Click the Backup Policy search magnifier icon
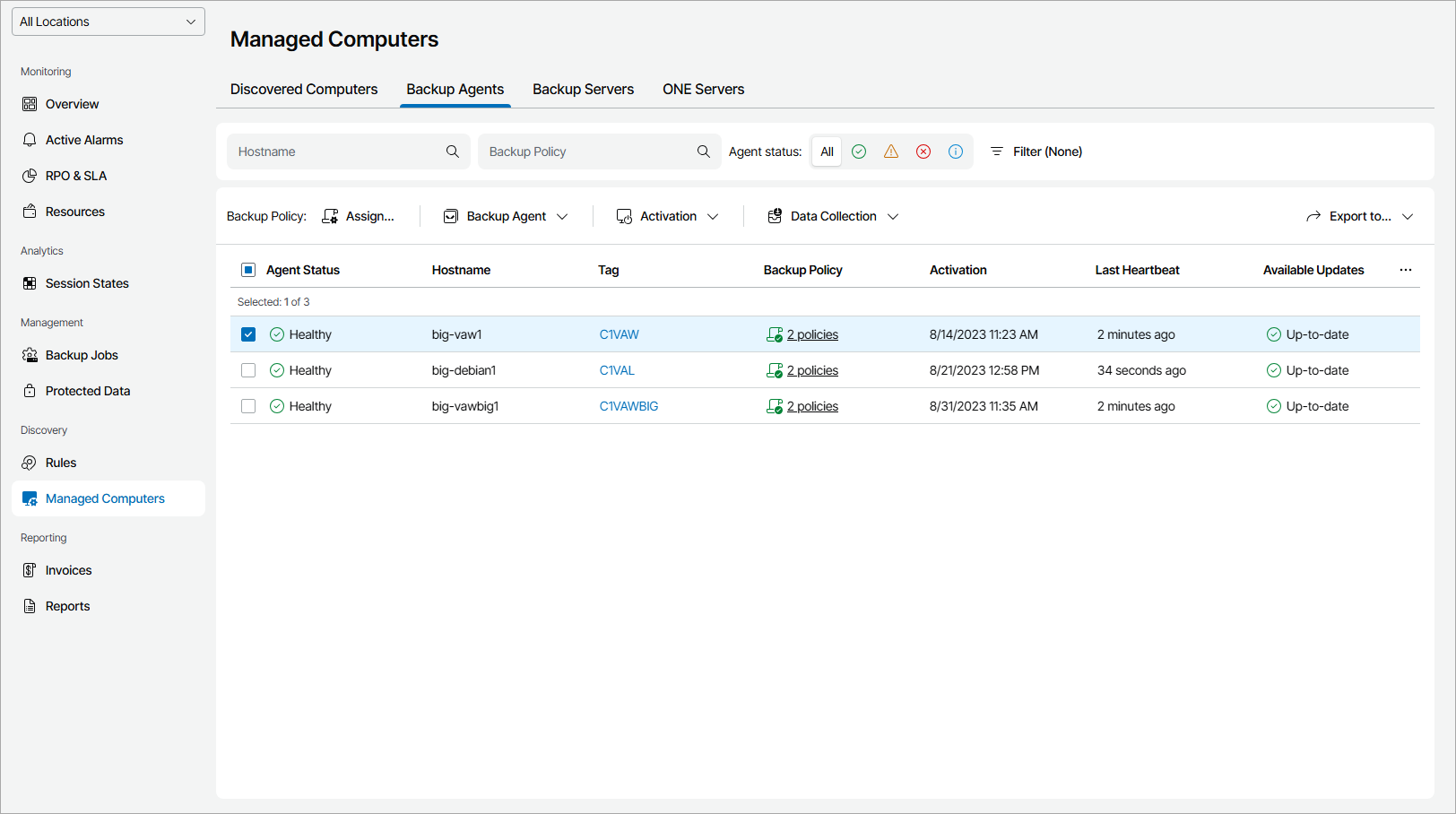The width and height of the screenshot is (1456, 814). [704, 152]
